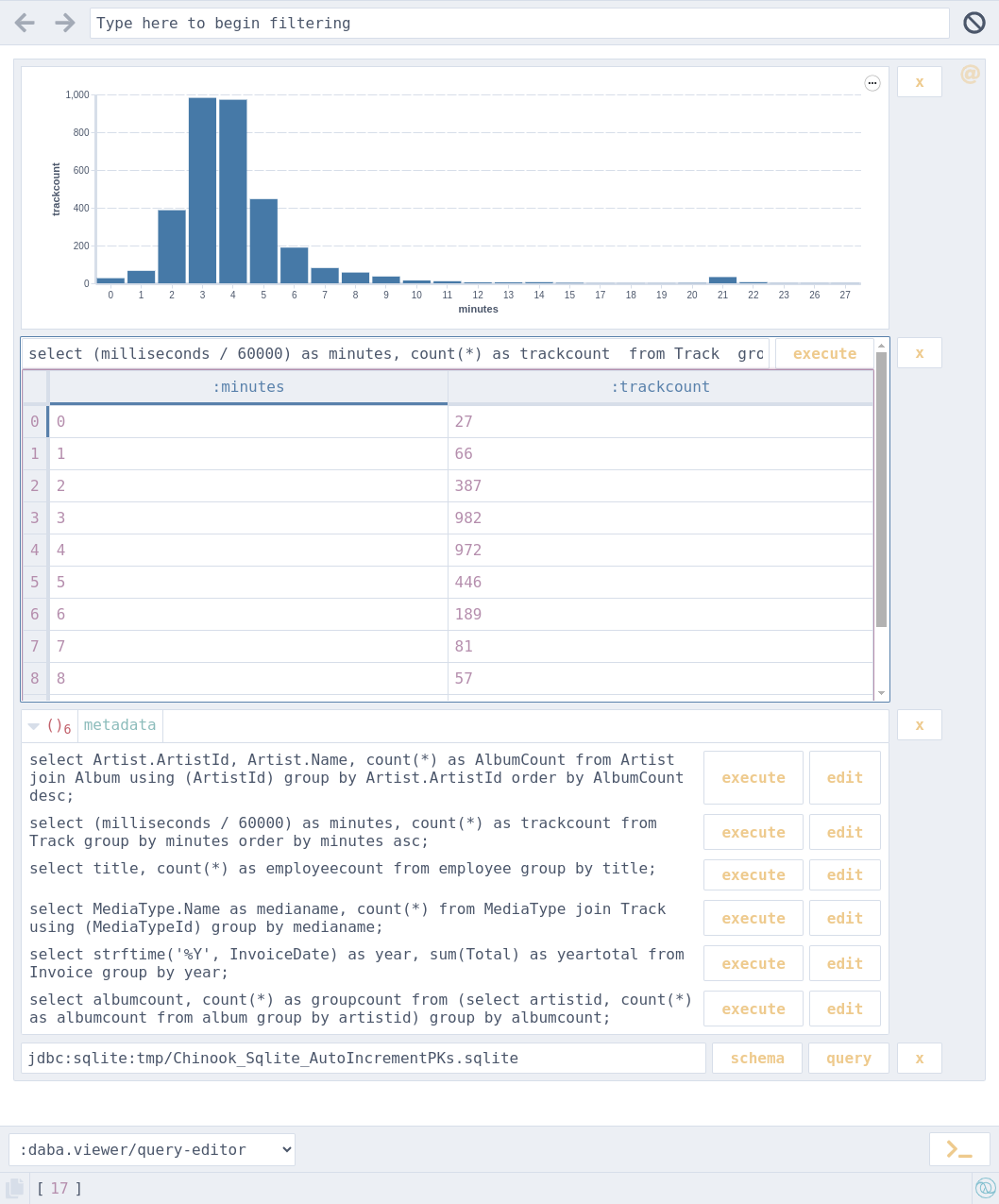Click the employeecount query text
This screenshot has height=1204, width=999.
343,868
